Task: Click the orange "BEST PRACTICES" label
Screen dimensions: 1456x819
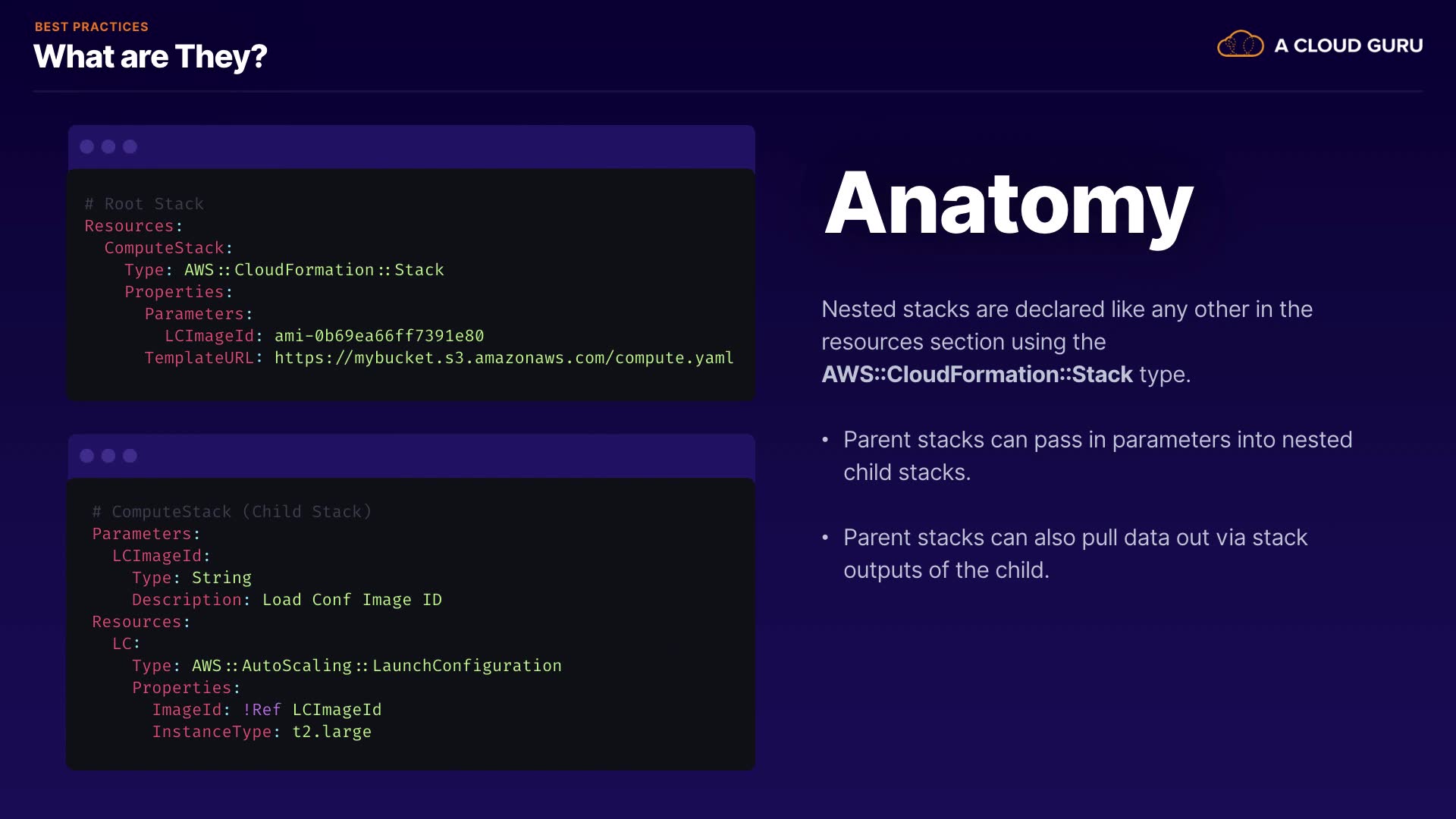Action: click(x=92, y=27)
